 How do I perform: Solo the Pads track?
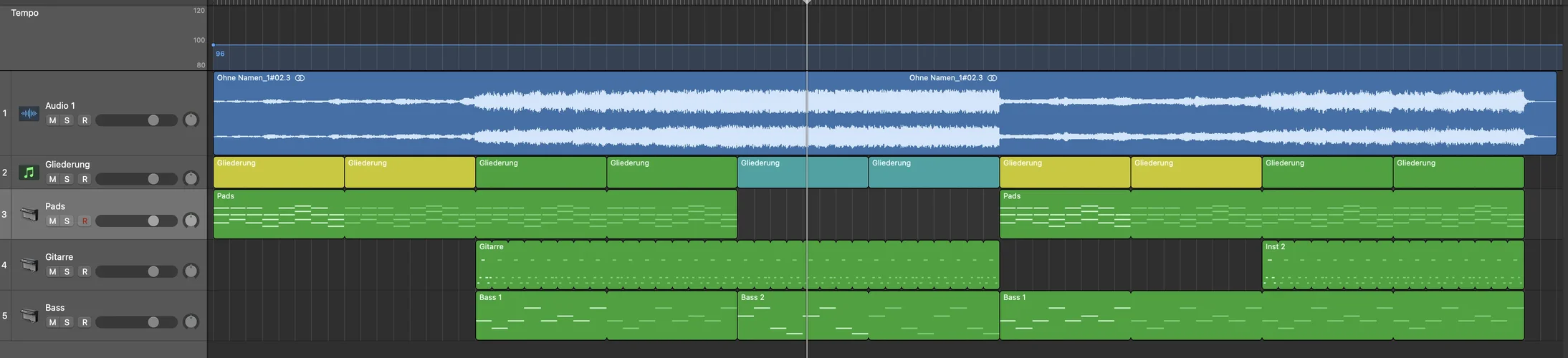tap(67, 221)
